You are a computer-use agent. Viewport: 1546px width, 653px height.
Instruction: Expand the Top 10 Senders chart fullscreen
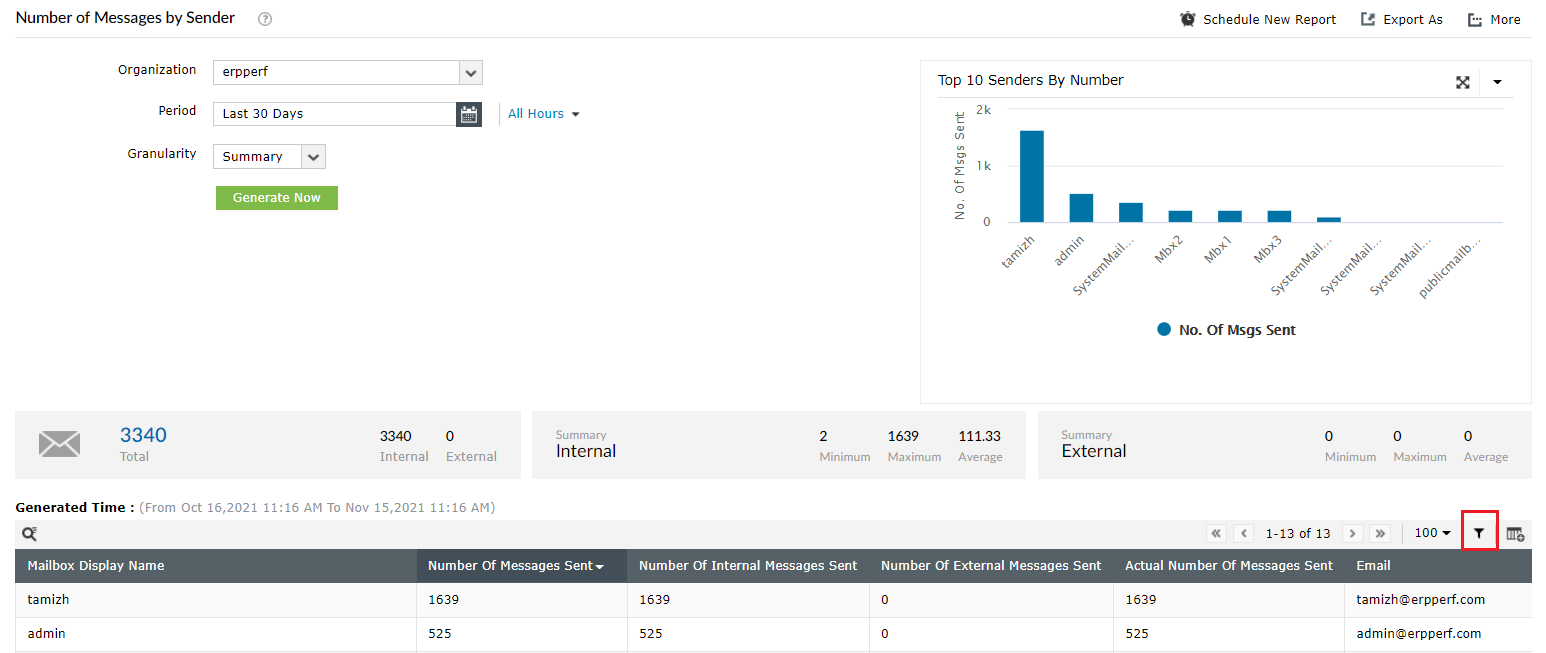coord(1462,82)
